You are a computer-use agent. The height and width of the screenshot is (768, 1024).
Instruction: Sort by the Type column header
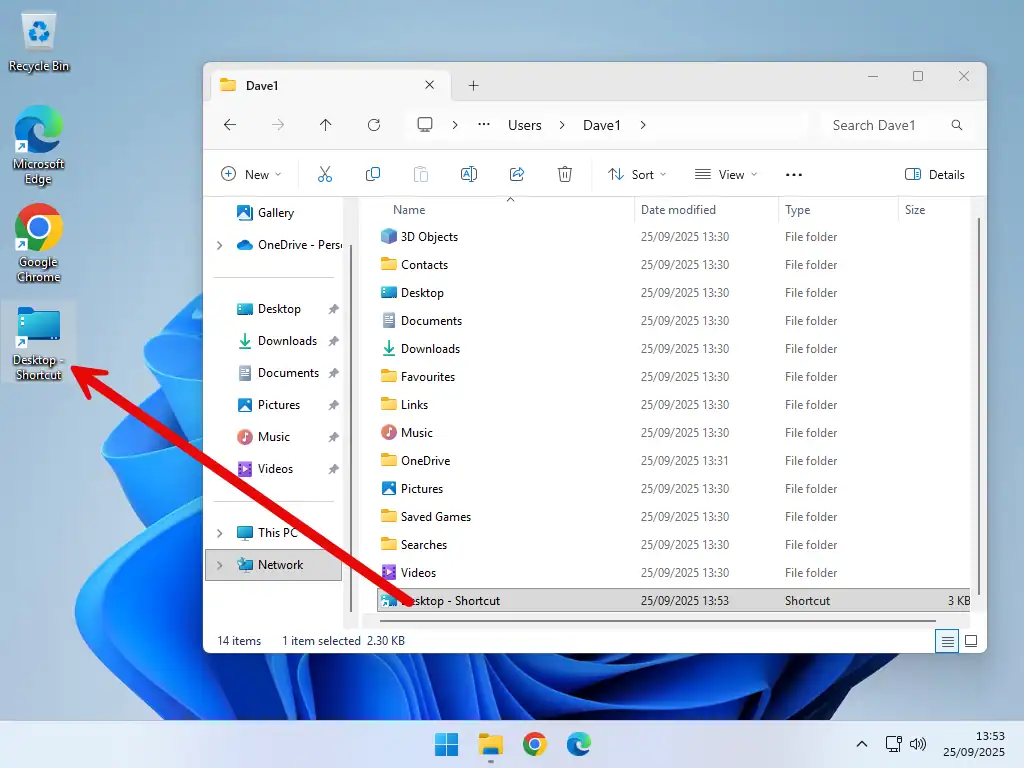pyautogui.click(x=797, y=210)
